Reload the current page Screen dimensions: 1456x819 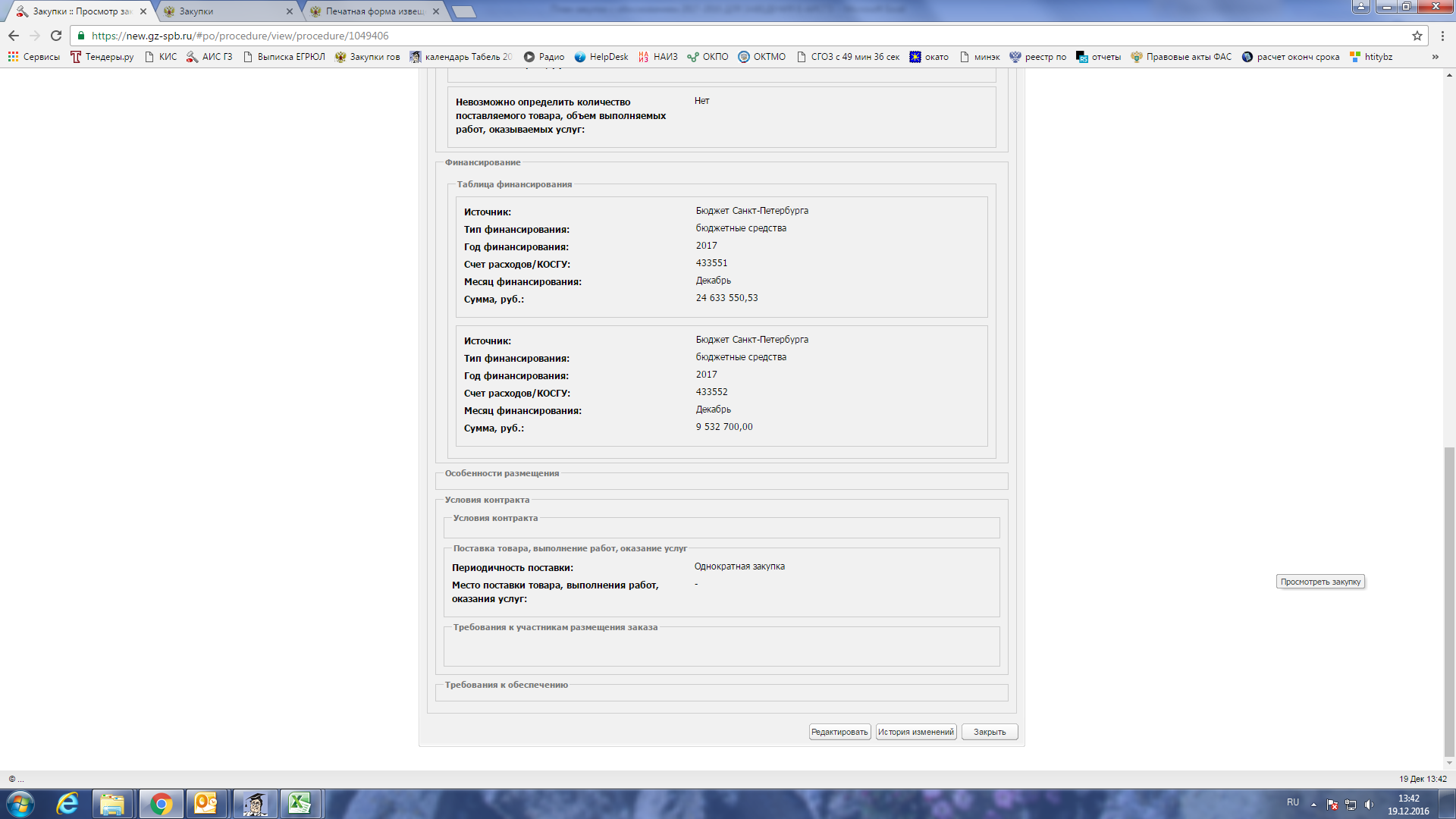[56, 36]
